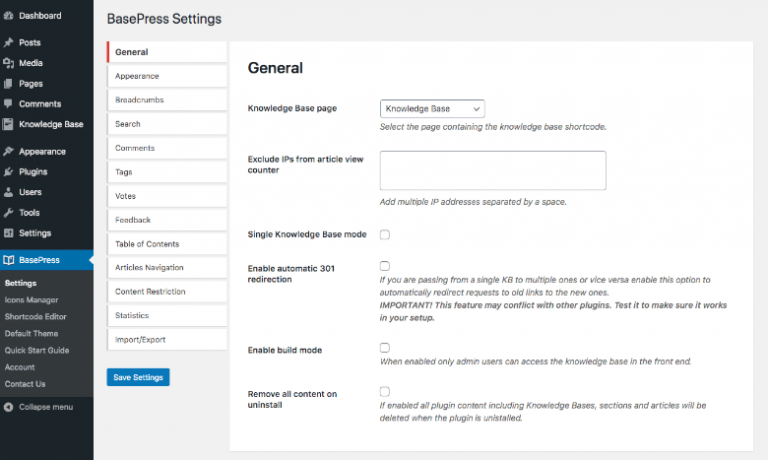Check the Enable build mode box
This screenshot has height=460, width=768.
(385, 348)
